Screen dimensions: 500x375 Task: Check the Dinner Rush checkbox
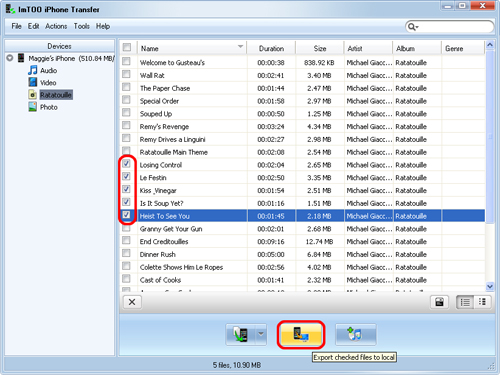tap(126, 253)
